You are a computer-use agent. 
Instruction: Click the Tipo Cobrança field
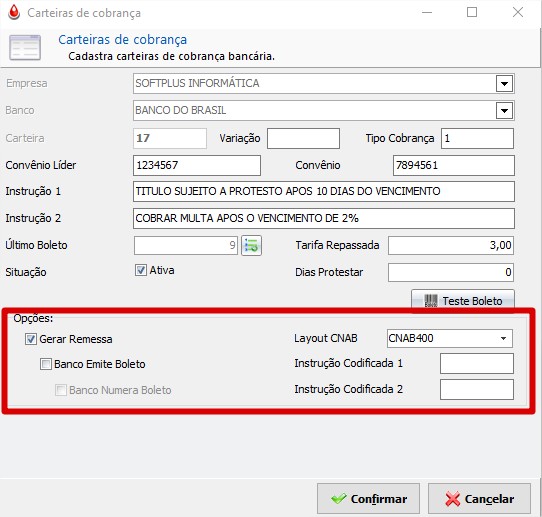tap(477, 139)
